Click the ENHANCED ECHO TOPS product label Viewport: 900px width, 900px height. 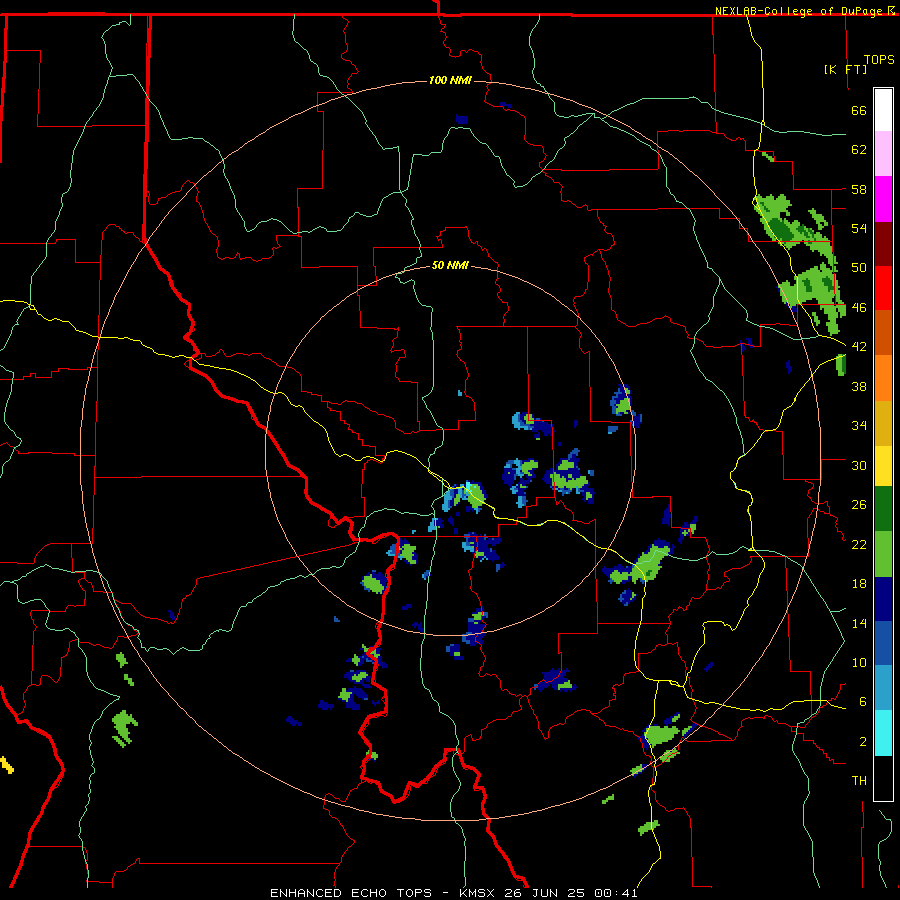tap(350, 893)
